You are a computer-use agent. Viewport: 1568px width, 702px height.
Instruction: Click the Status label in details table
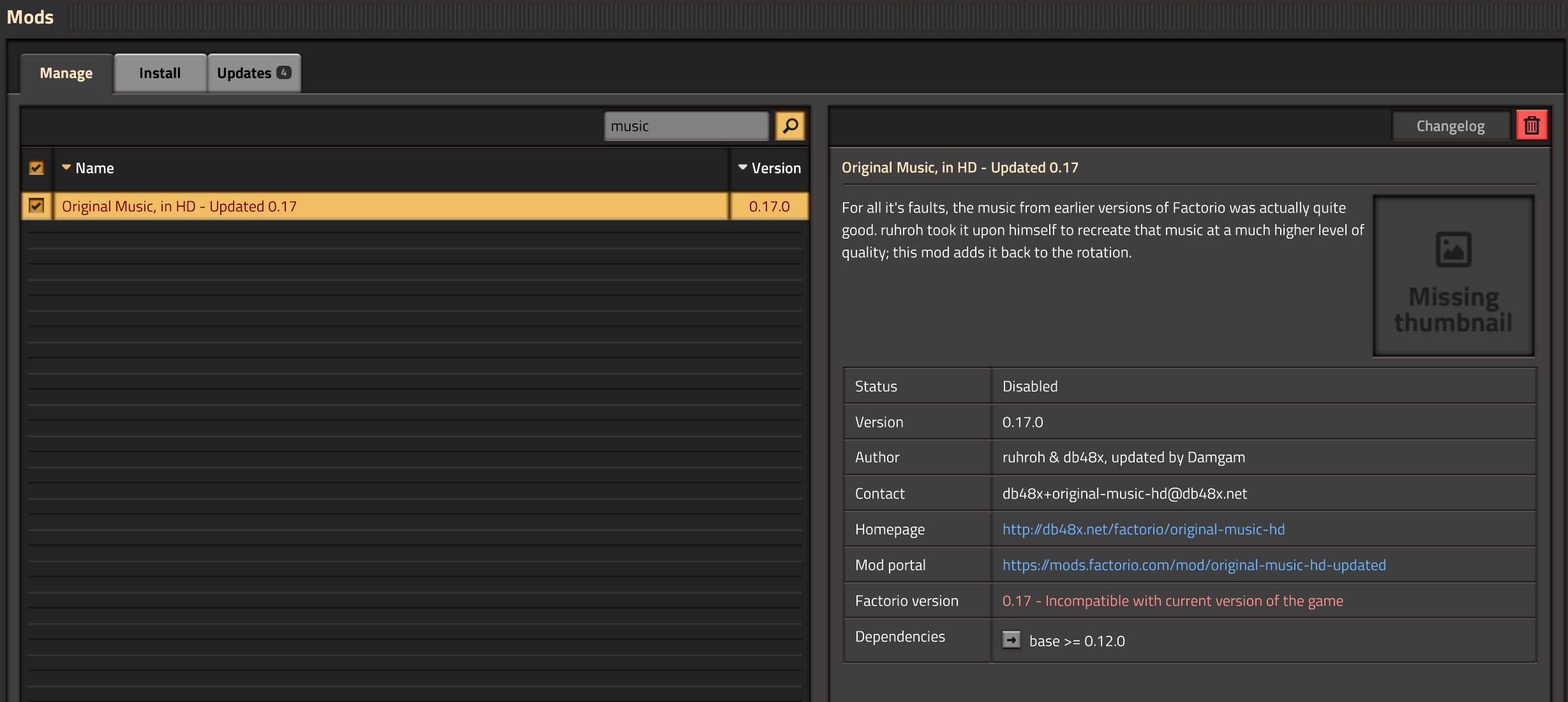click(x=876, y=386)
